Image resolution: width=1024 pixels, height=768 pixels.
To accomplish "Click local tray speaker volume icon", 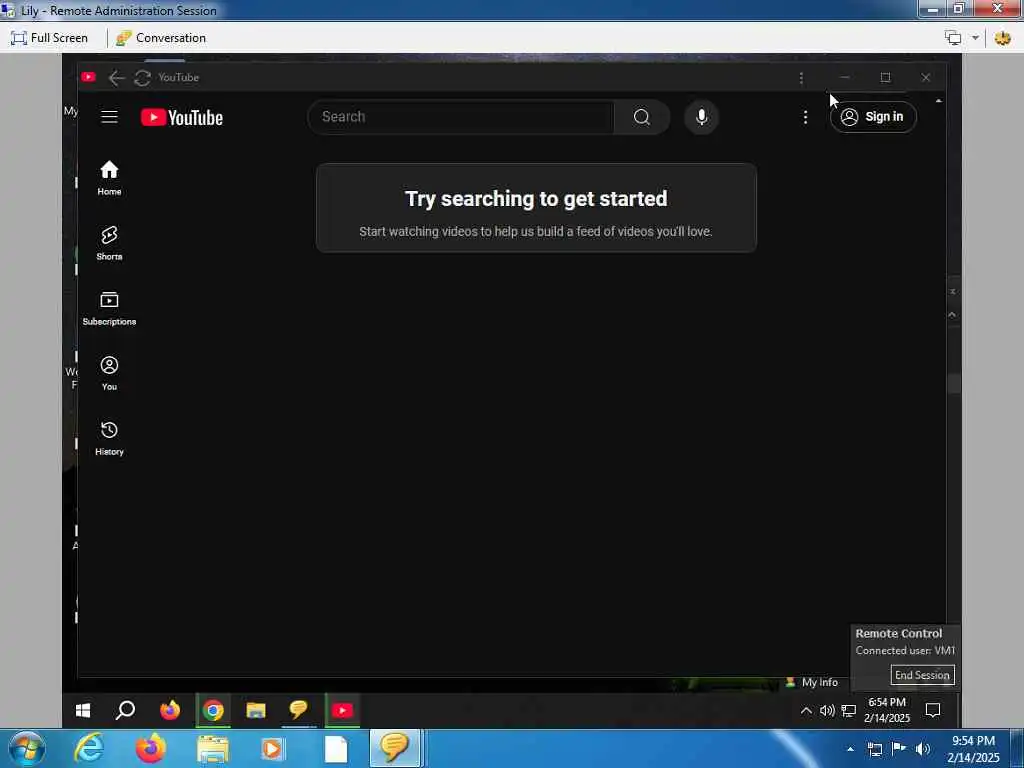I will pos(923,749).
